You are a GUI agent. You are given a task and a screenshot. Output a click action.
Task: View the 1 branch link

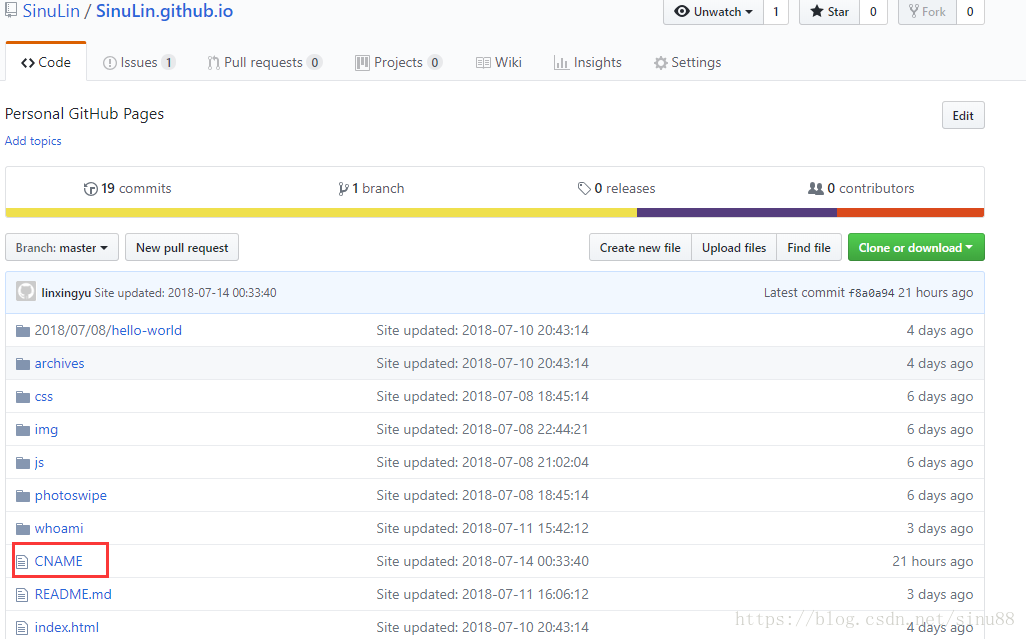coord(371,189)
